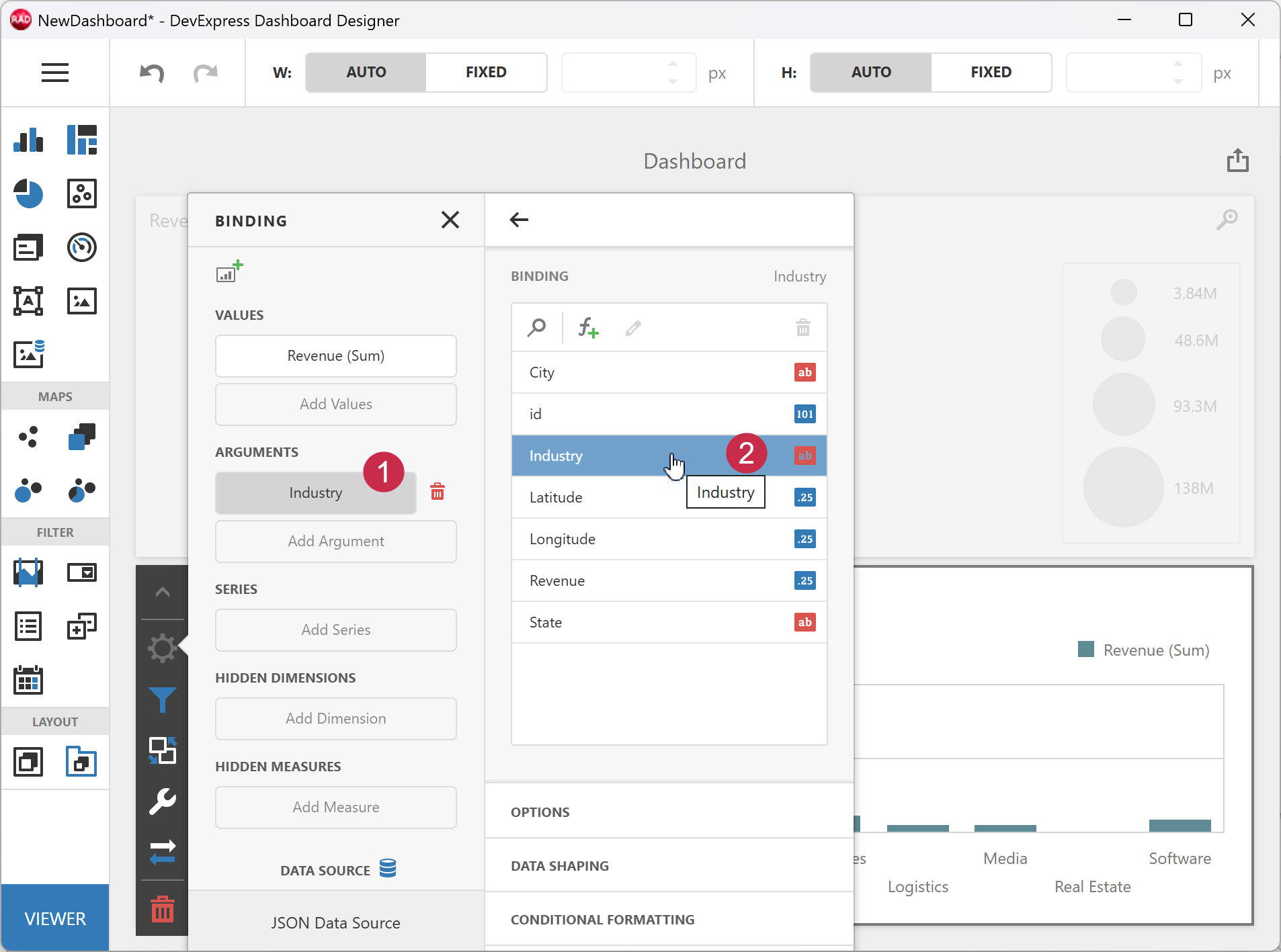Screen dimensions: 1281x952
Task: Search fields with magnifier icon
Action: [536, 327]
